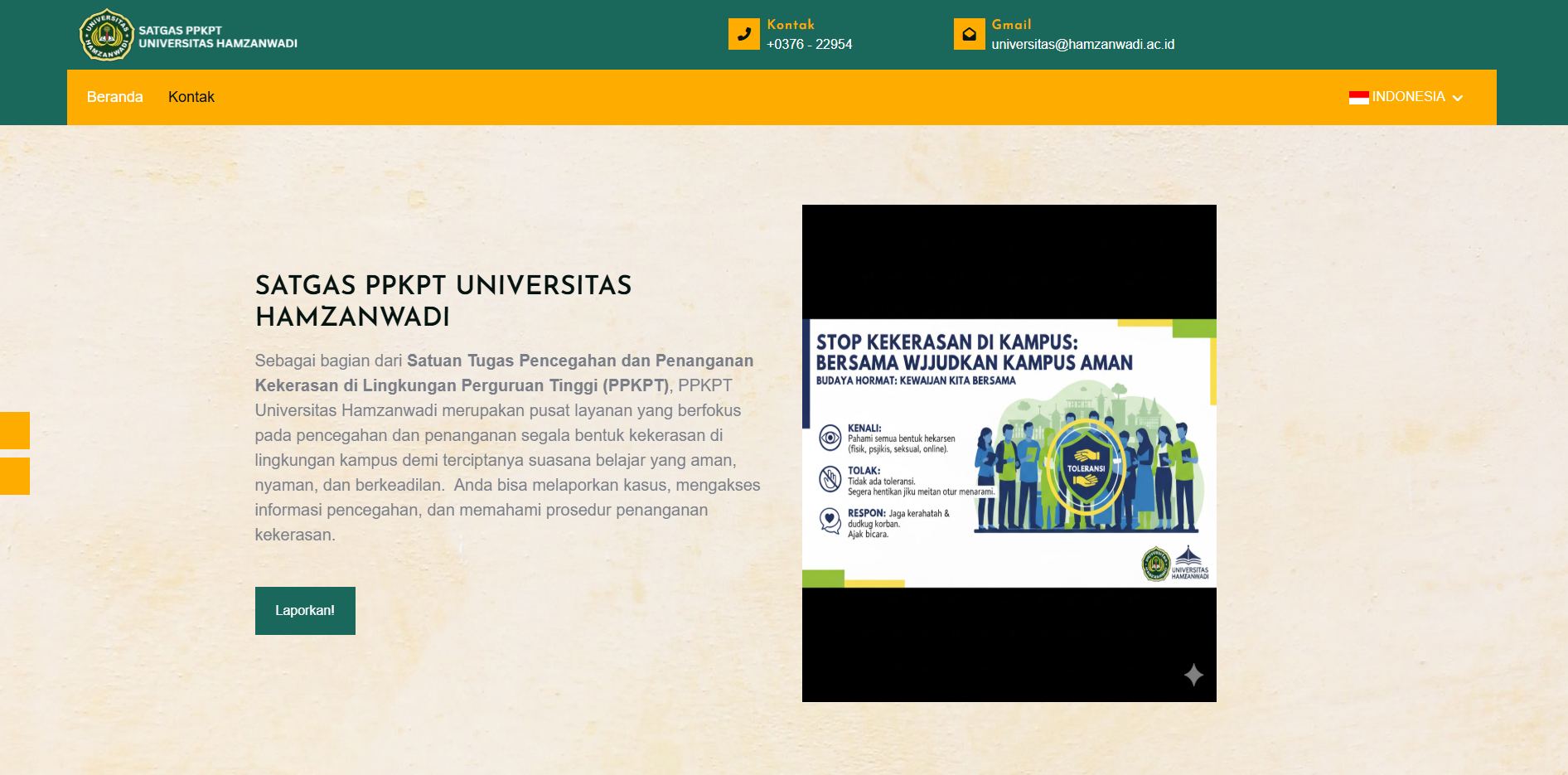Click the upper orange square on left edge

click(14, 430)
